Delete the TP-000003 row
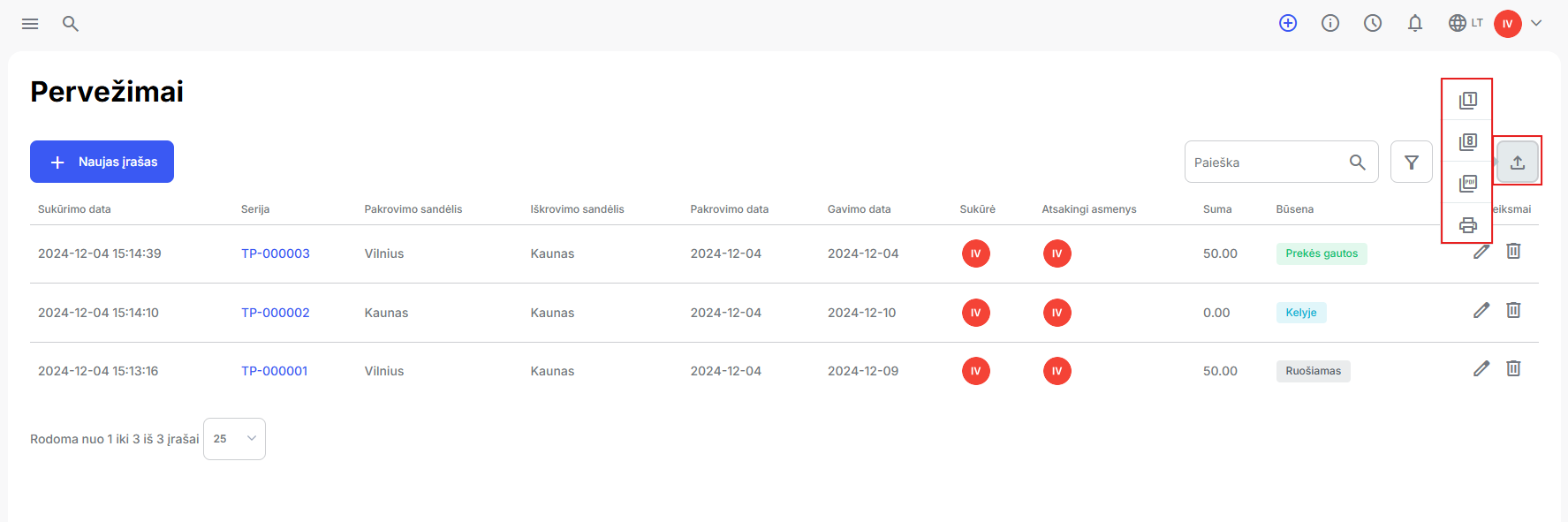The image size is (1568, 522). click(x=1513, y=251)
